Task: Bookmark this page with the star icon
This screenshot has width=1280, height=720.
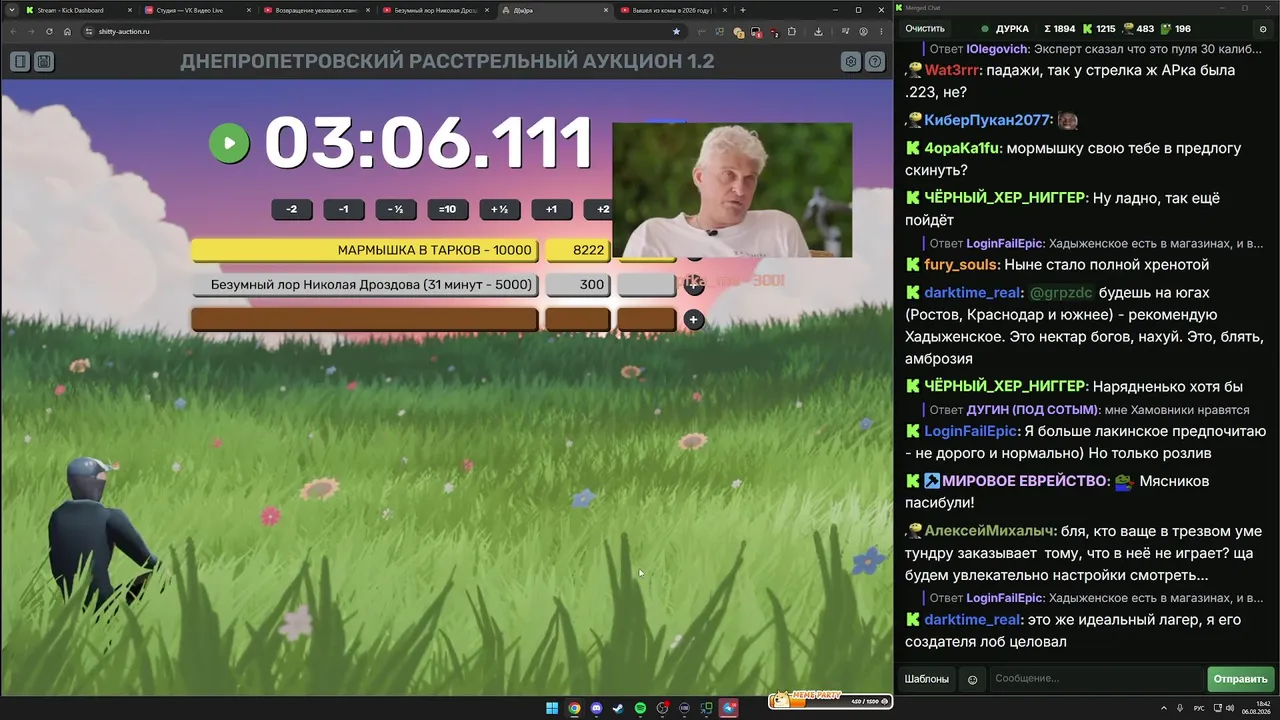Action: point(676,31)
